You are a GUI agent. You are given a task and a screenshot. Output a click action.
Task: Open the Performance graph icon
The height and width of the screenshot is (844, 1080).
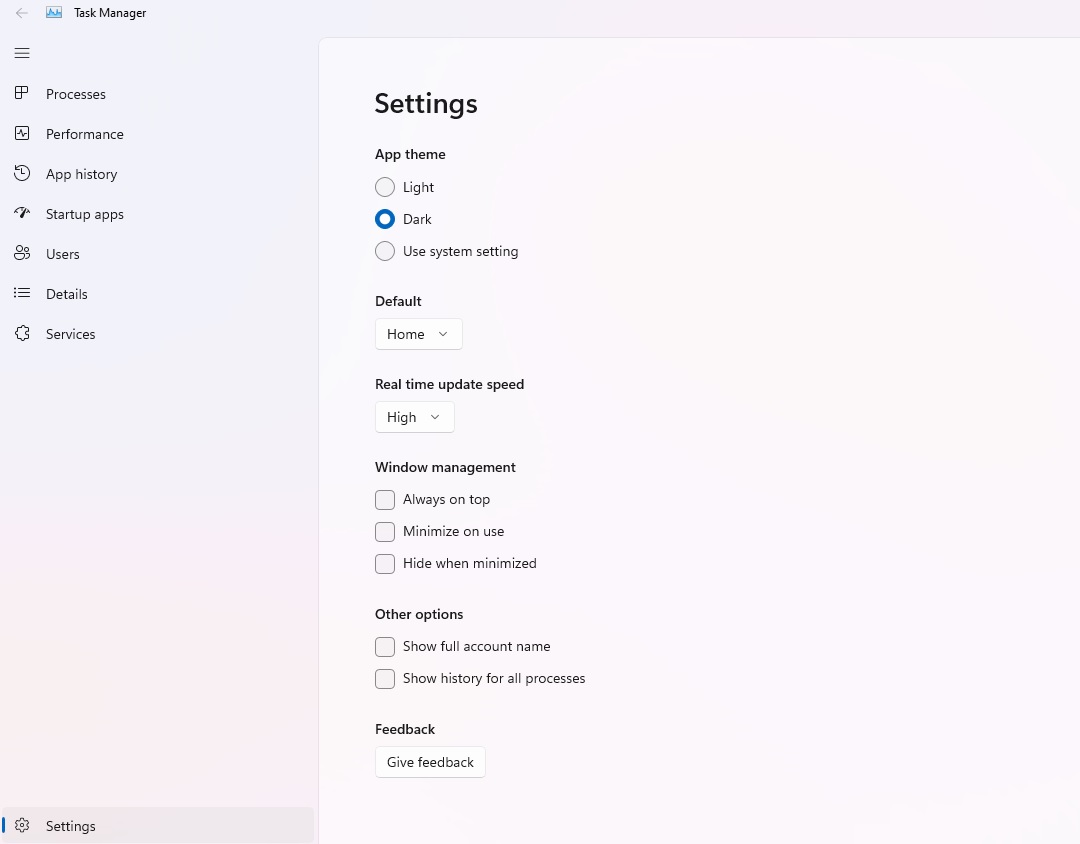coord(22,133)
